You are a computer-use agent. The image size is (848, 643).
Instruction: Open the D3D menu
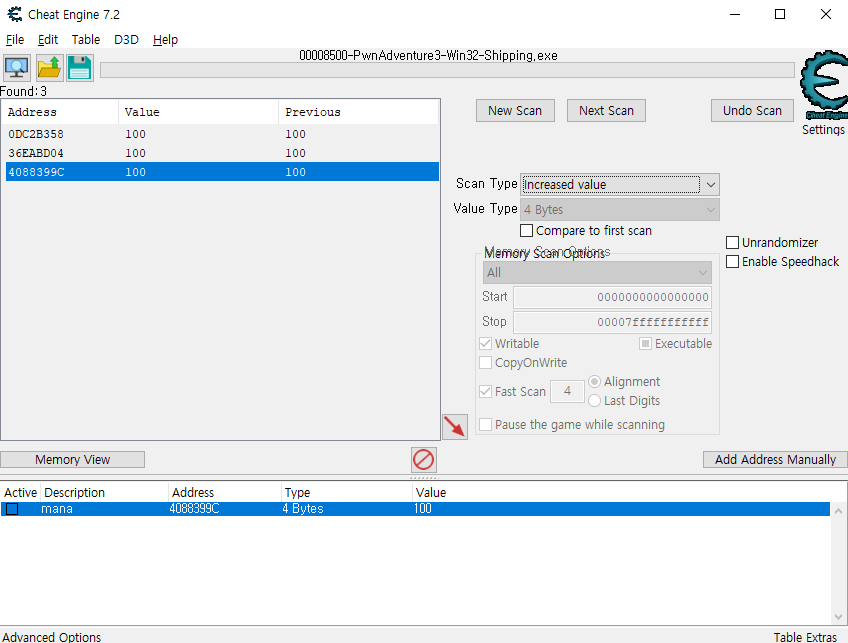point(126,39)
